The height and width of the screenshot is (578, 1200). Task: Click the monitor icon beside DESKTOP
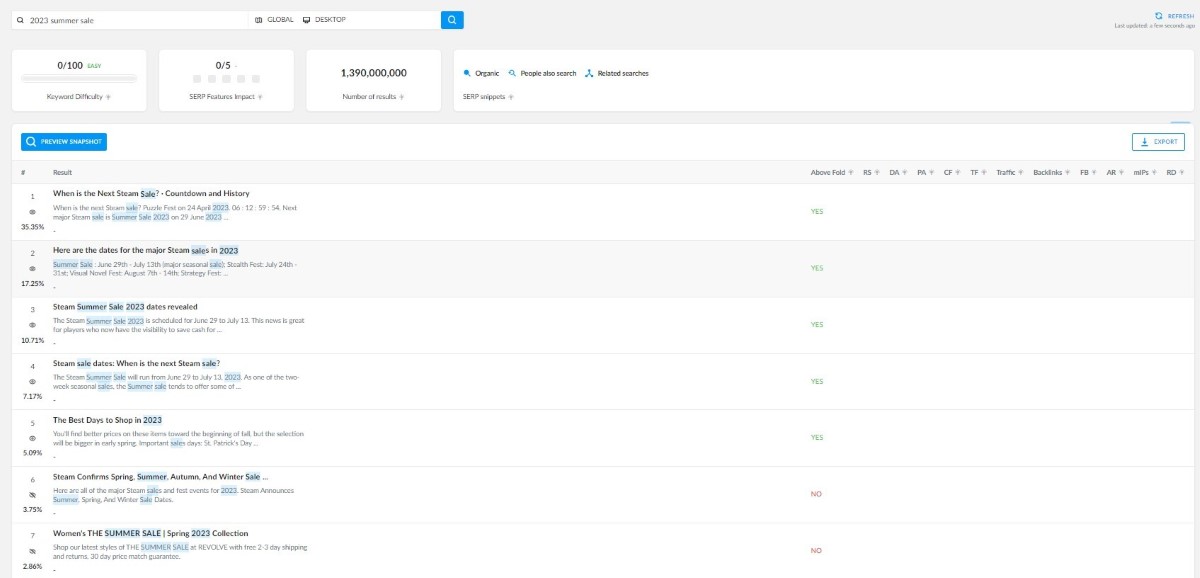pos(307,19)
